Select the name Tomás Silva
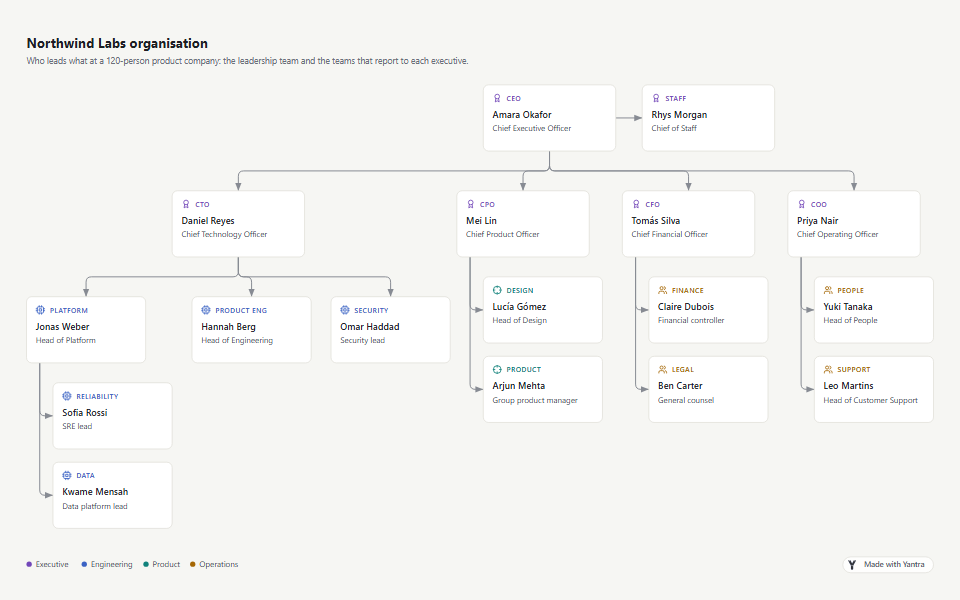This screenshot has height=600, width=960. (656, 220)
